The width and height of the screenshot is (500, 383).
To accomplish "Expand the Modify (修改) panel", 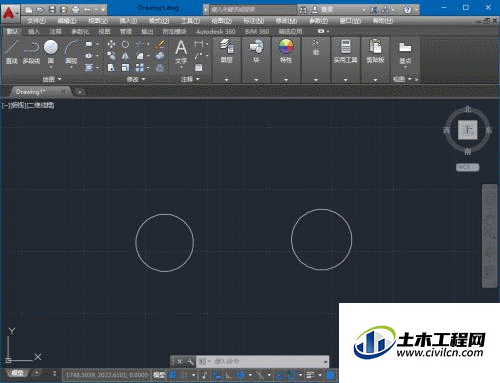I will pyautogui.click(x=136, y=79).
